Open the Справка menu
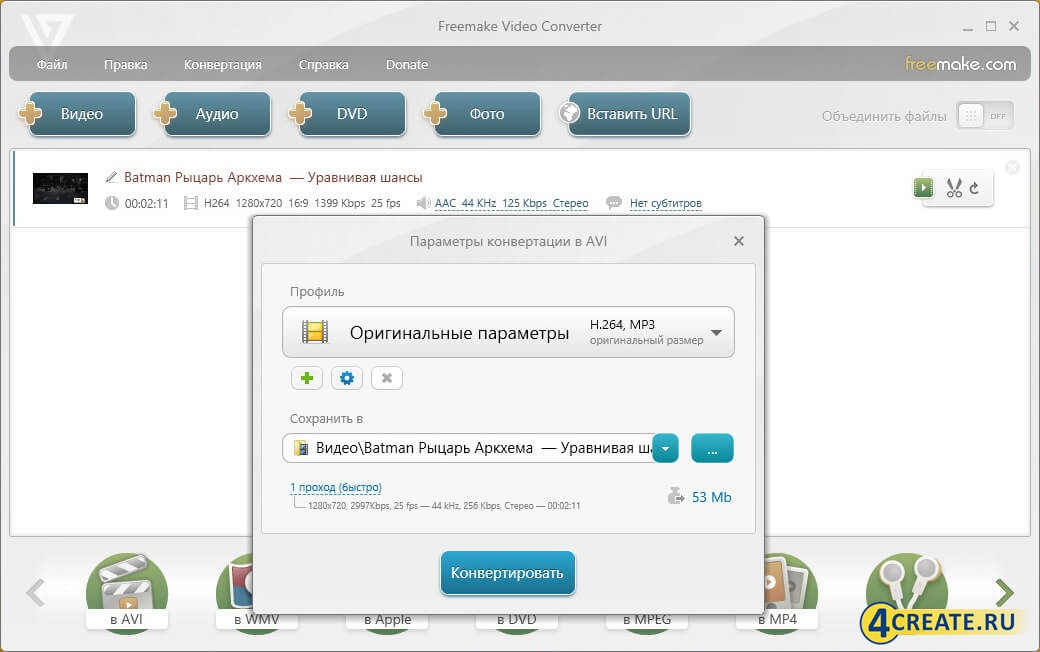The width and height of the screenshot is (1040, 652). (323, 64)
